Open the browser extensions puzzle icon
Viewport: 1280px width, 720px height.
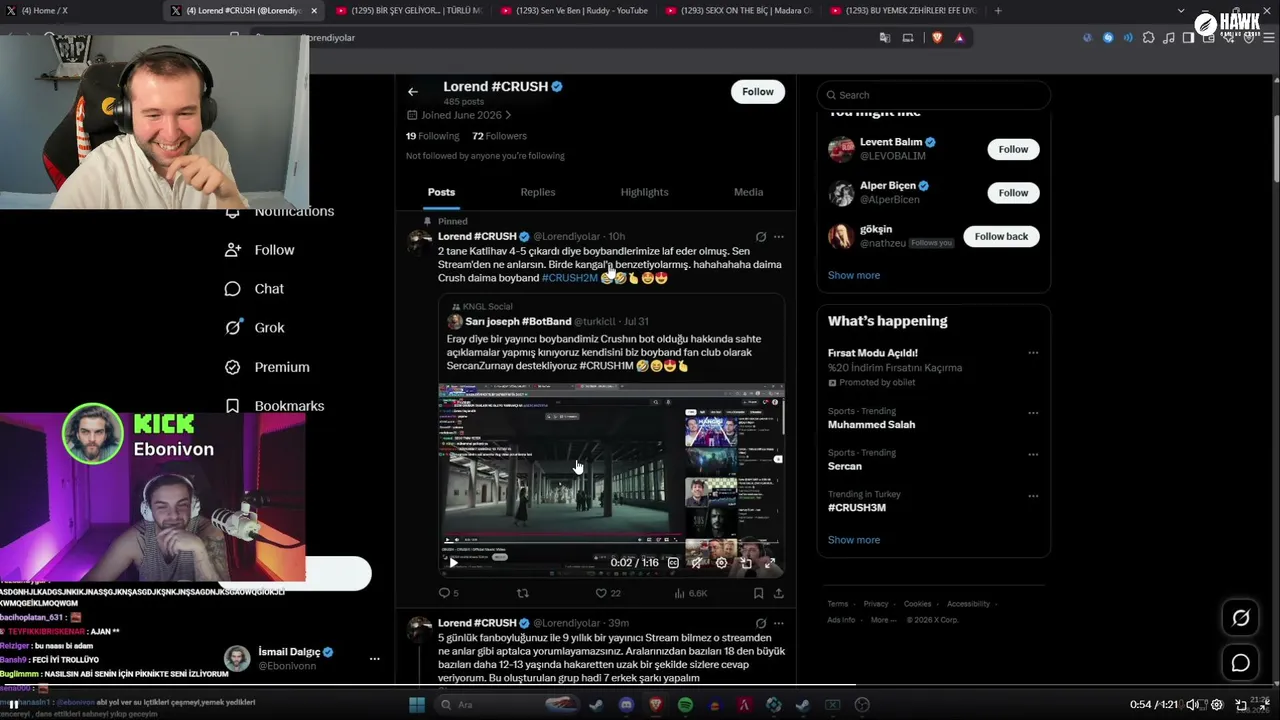[1148, 38]
